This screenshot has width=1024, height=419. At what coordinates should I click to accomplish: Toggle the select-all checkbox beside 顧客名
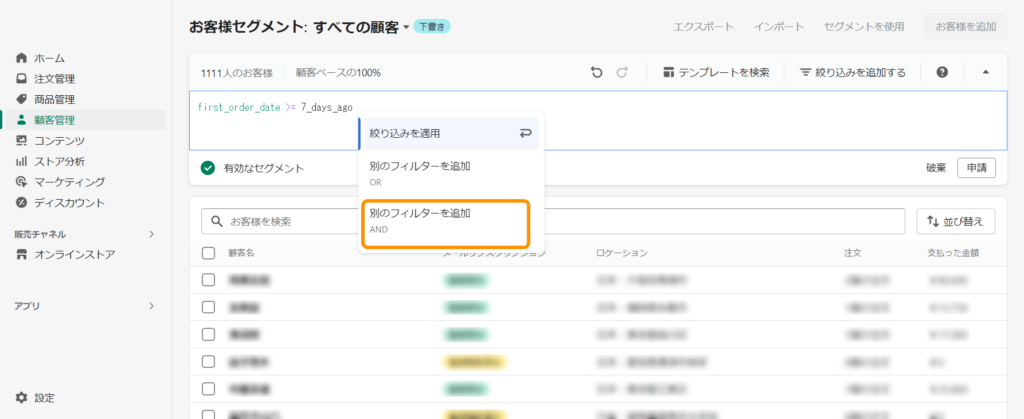tap(208, 253)
